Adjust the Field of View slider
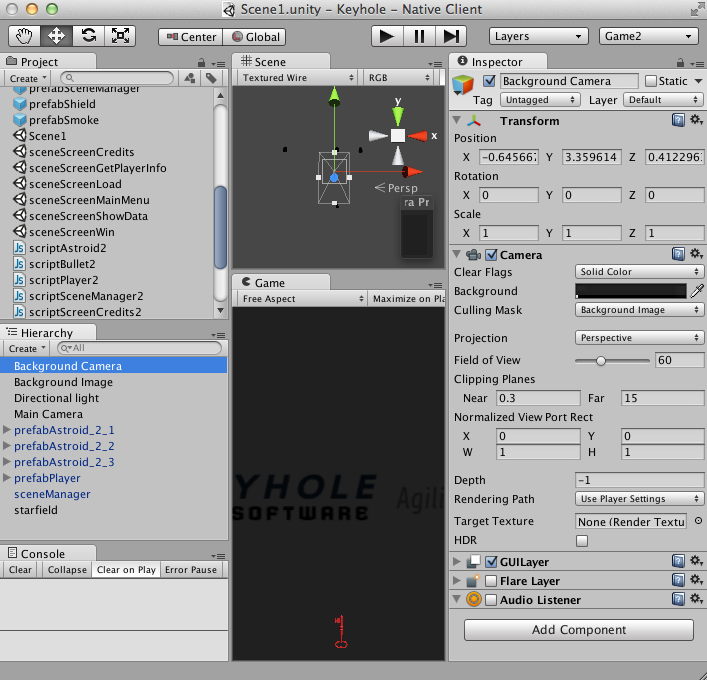 [601, 360]
